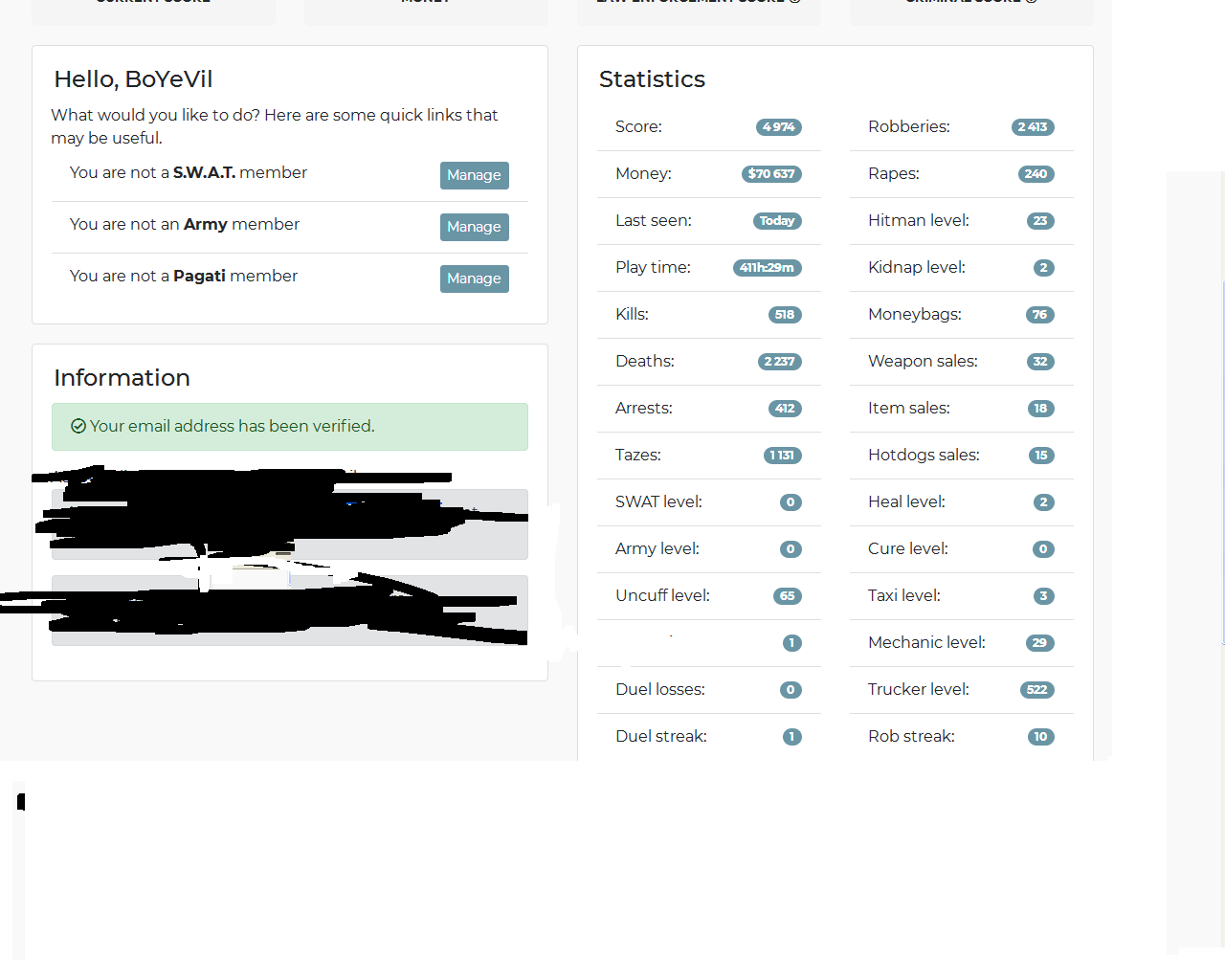Click the 'Army level:' label

(x=657, y=549)
